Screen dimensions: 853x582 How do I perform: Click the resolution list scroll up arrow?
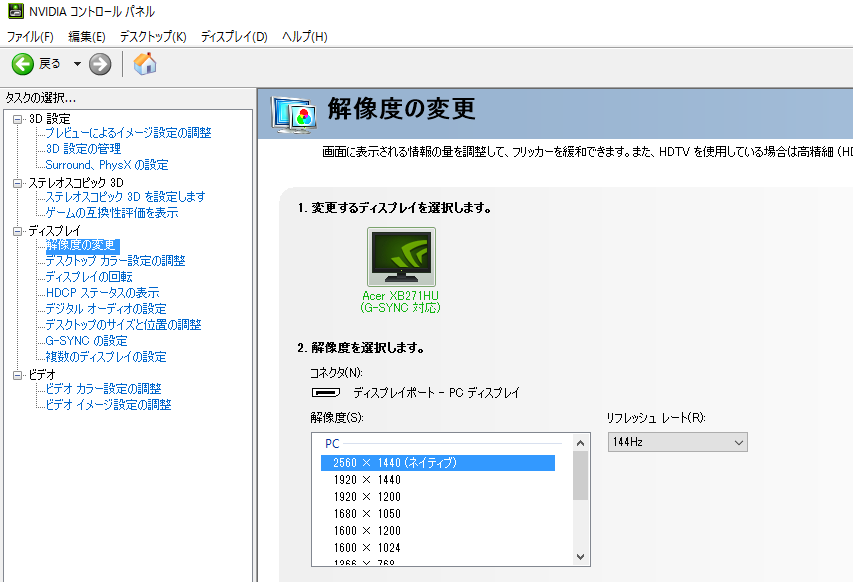pos(580,443)
